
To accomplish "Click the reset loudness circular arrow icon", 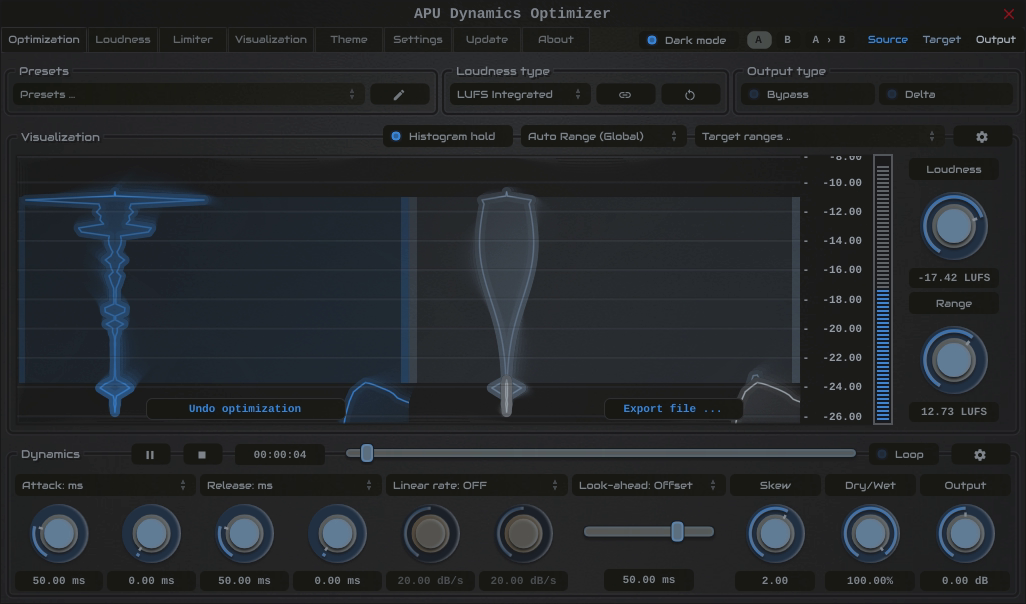I will tap(690, 95).
